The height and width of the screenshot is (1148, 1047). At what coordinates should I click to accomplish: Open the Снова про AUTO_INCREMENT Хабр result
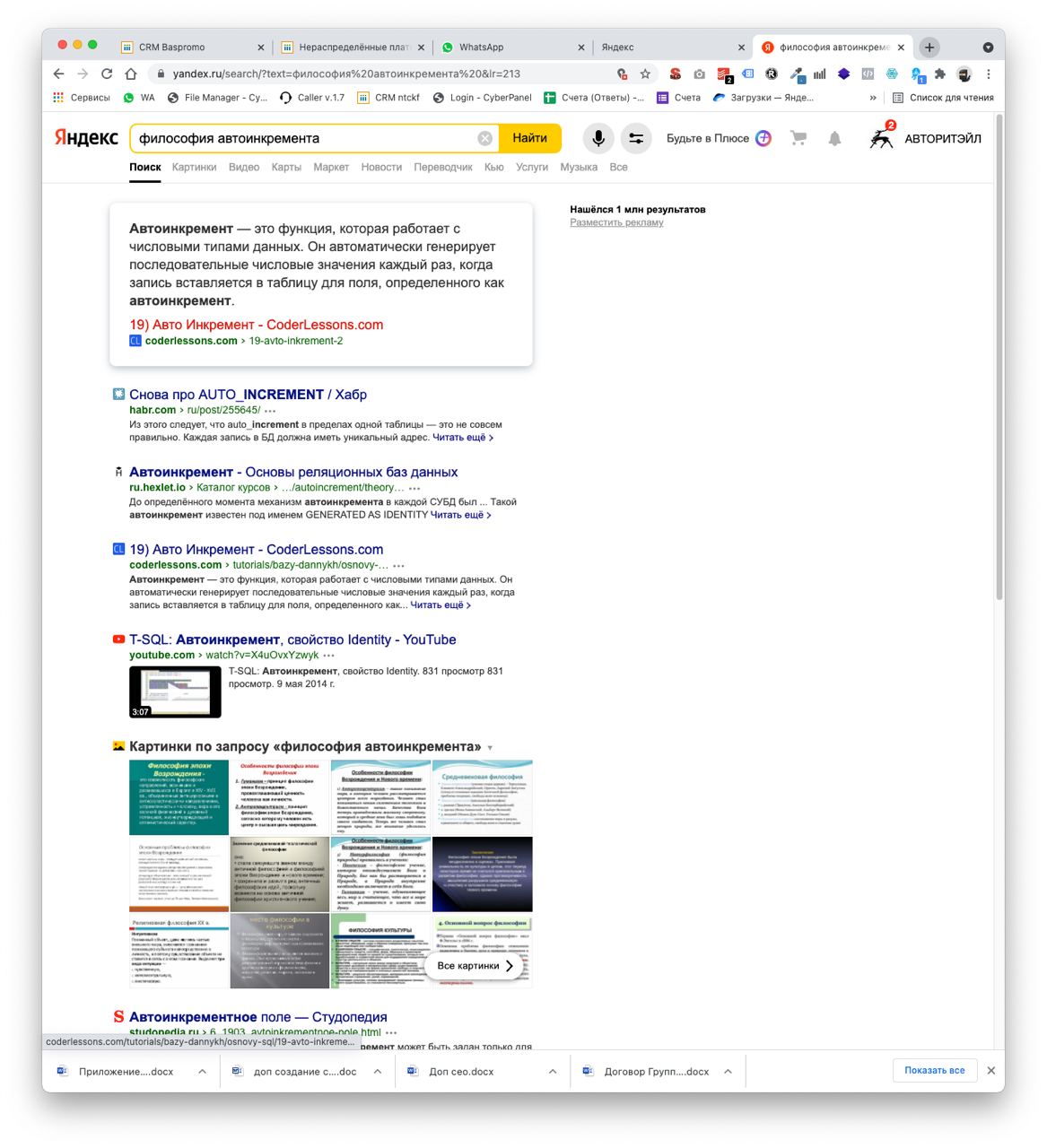pos(248,395)
